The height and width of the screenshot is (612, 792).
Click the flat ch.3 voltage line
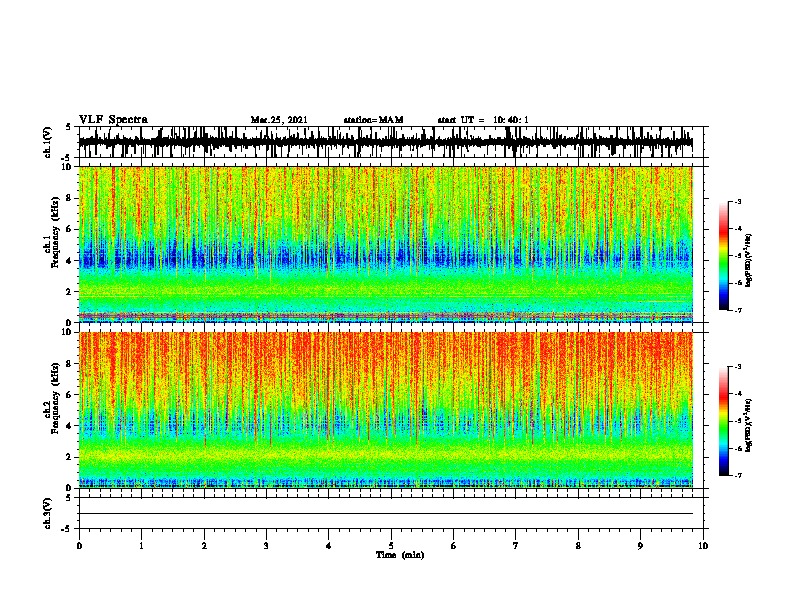pos(385,514)
